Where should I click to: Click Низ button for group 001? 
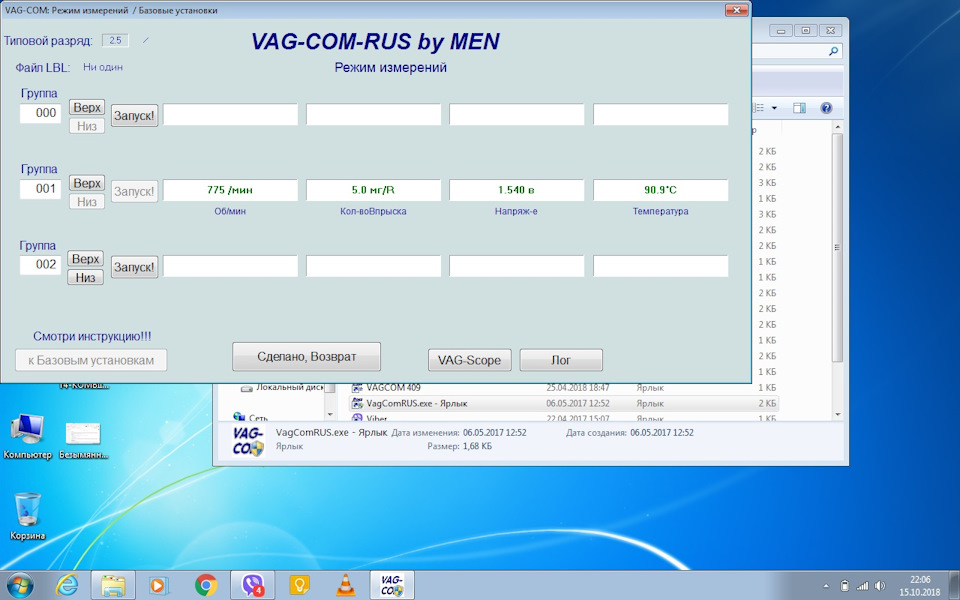[x=86, y=201]
